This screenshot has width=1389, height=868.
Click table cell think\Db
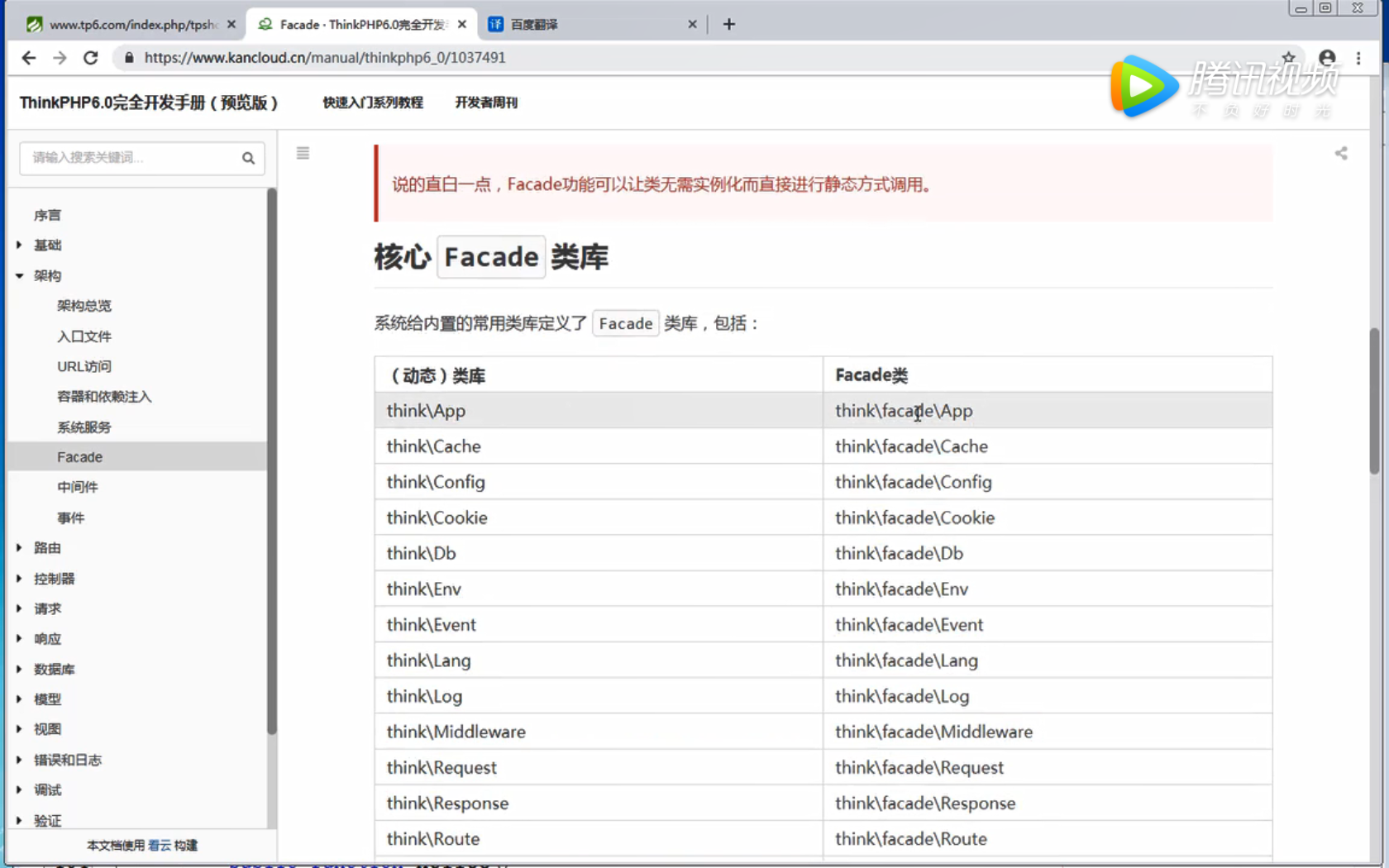click(x=598, y=553)
